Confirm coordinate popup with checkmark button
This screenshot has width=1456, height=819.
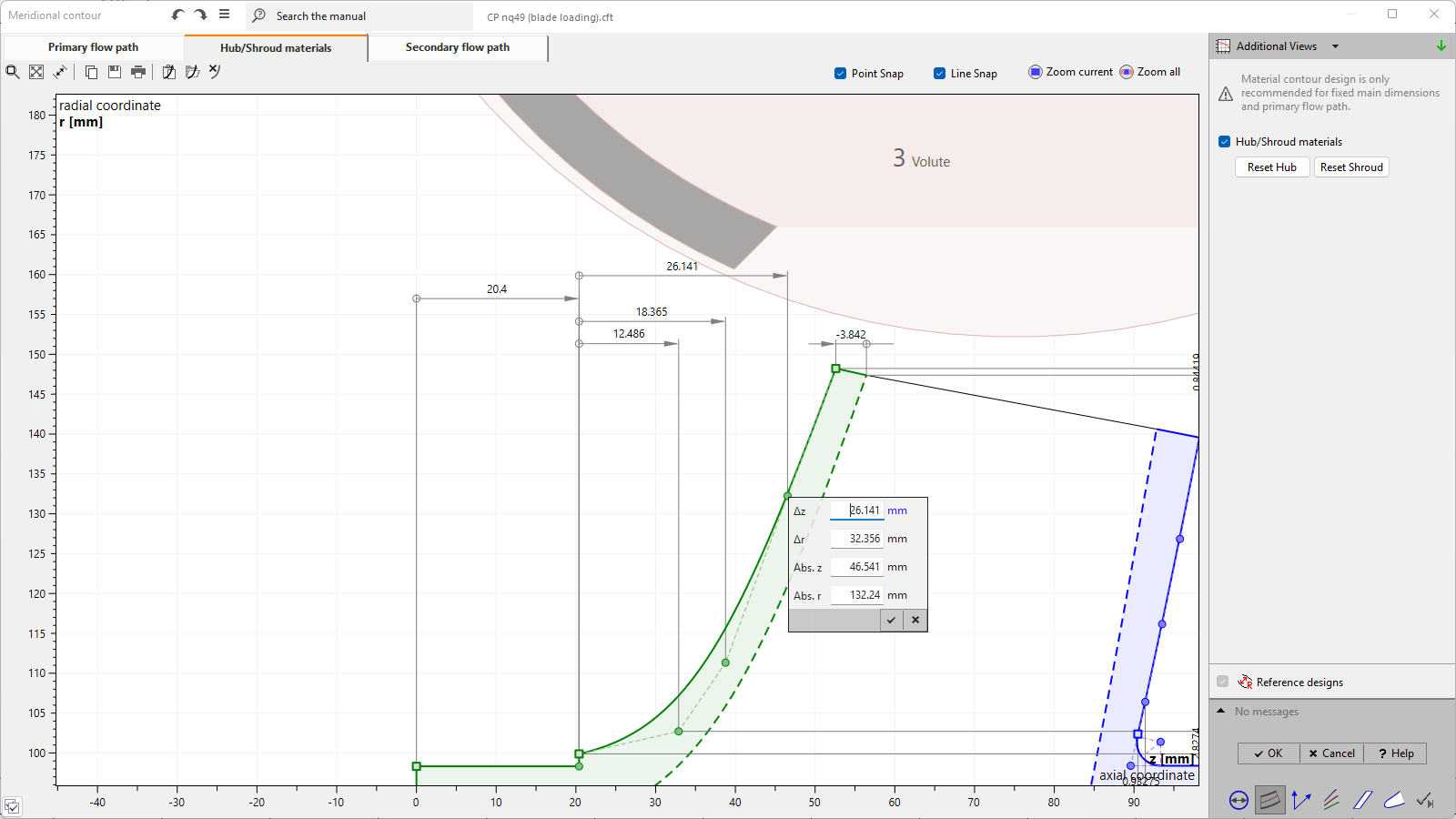891,620
